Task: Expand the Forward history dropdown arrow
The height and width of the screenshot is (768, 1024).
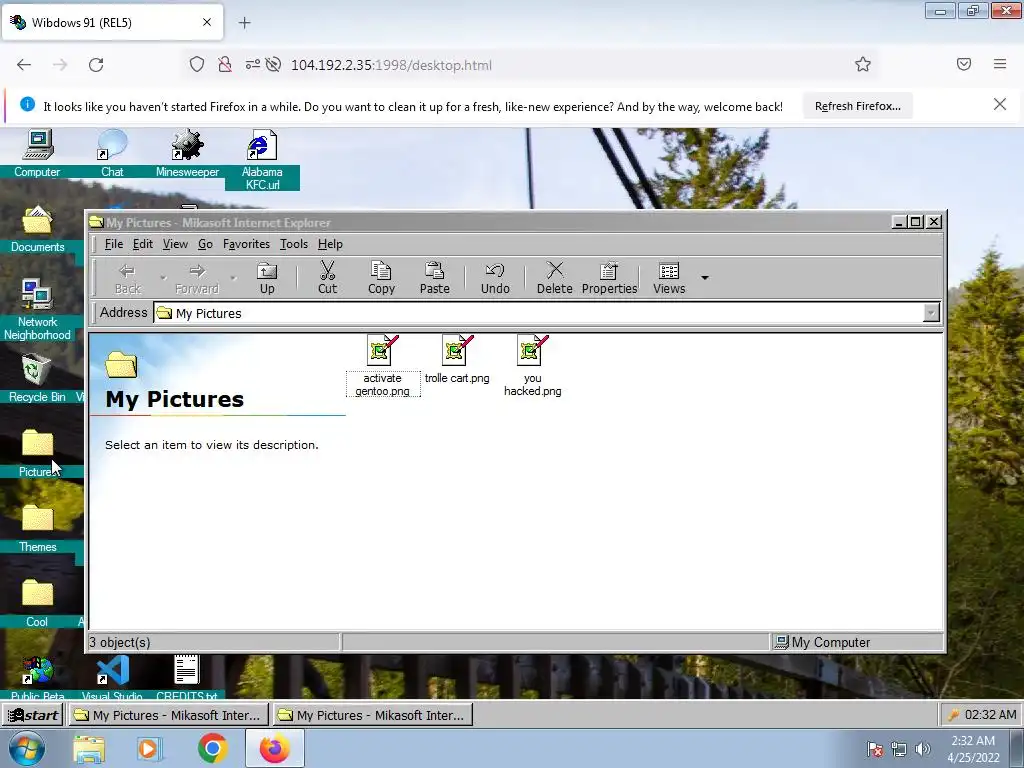Action: tap(233, 278)
